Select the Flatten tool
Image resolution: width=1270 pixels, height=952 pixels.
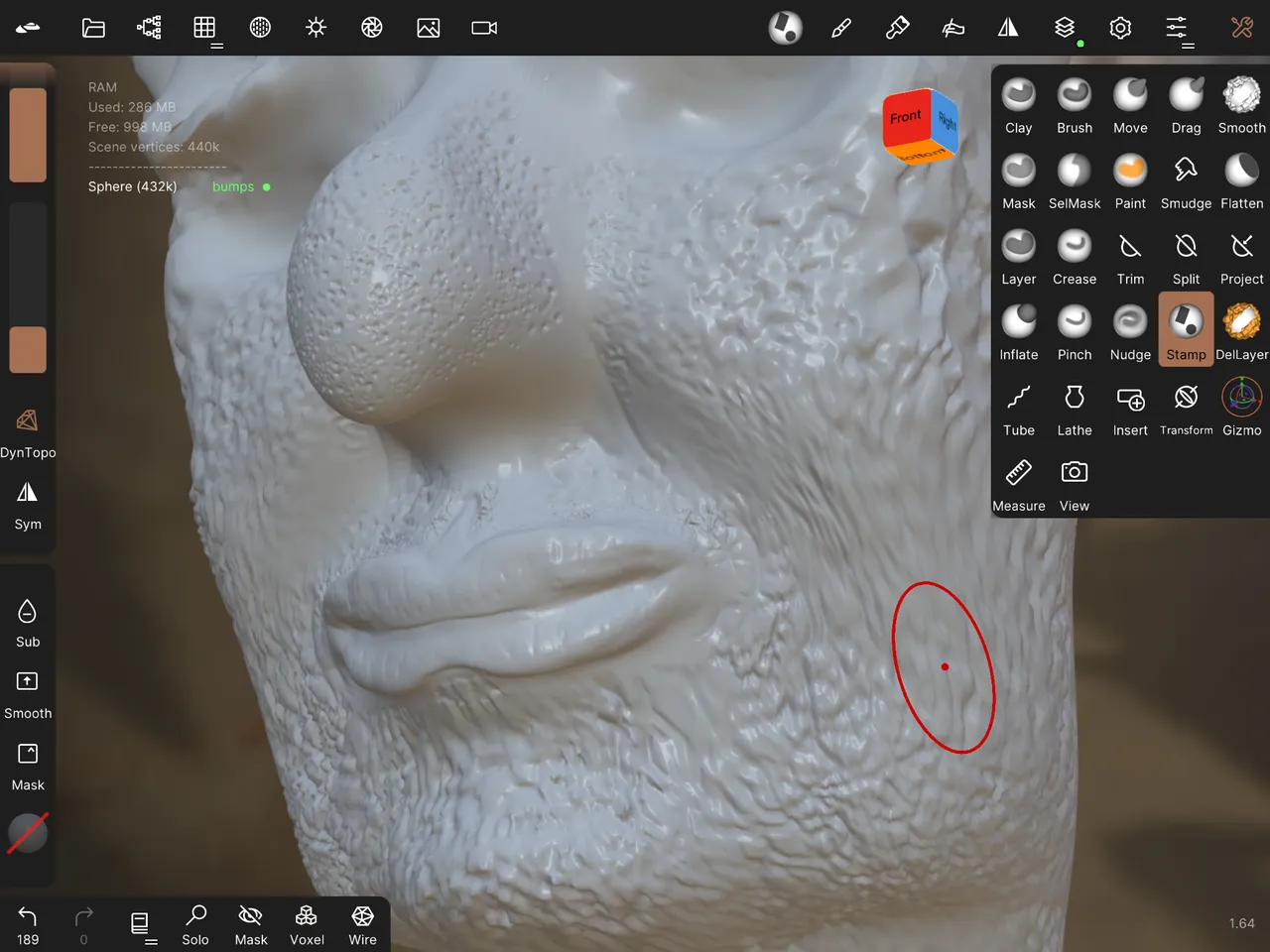(1241, 180)
